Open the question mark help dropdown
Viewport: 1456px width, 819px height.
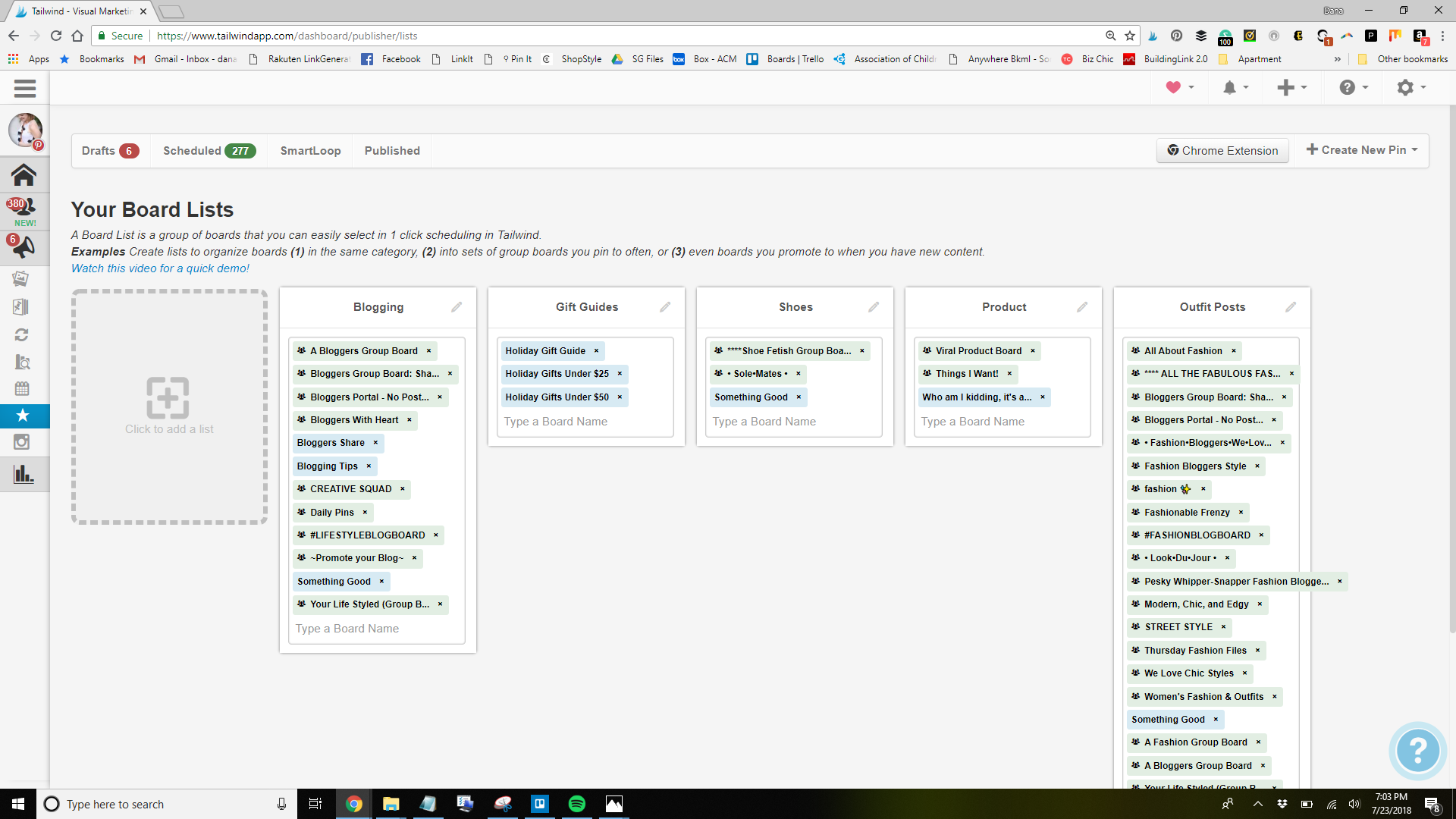[1354, 87]
